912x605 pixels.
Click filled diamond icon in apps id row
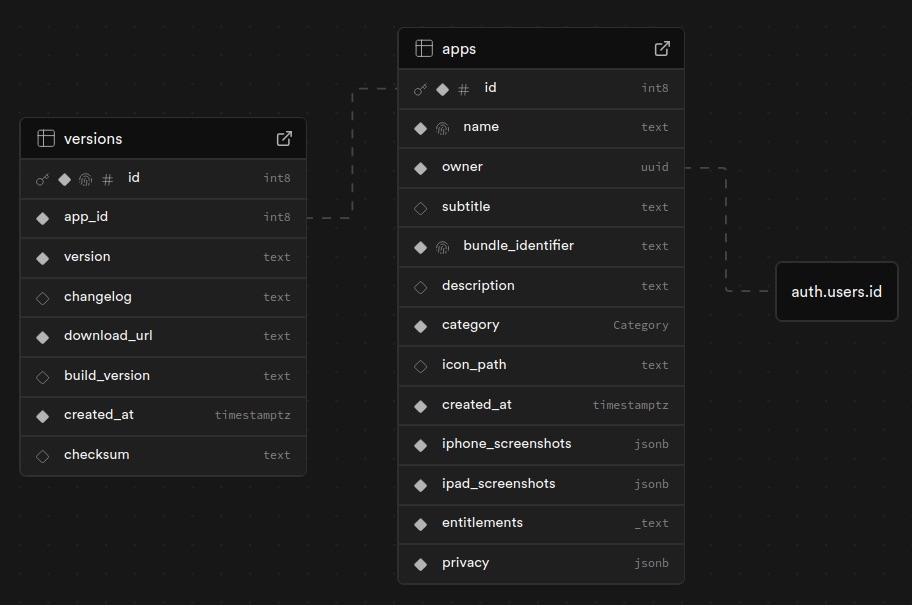coord(443,90)
